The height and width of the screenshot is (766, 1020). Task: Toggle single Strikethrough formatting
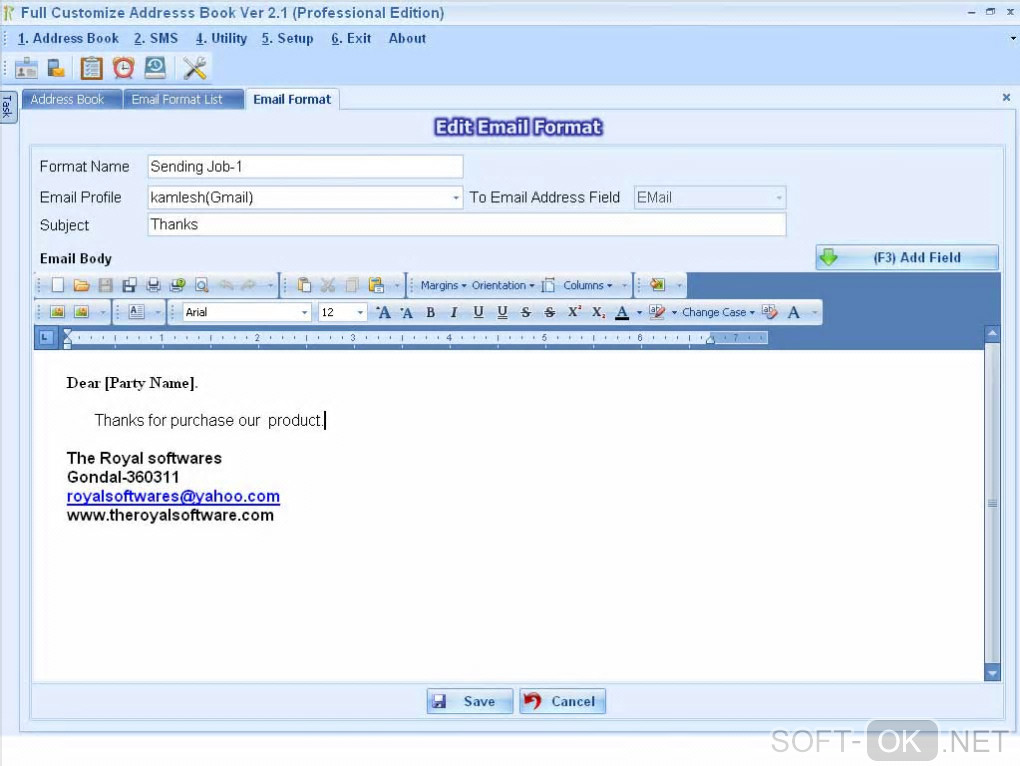point(526,312)
